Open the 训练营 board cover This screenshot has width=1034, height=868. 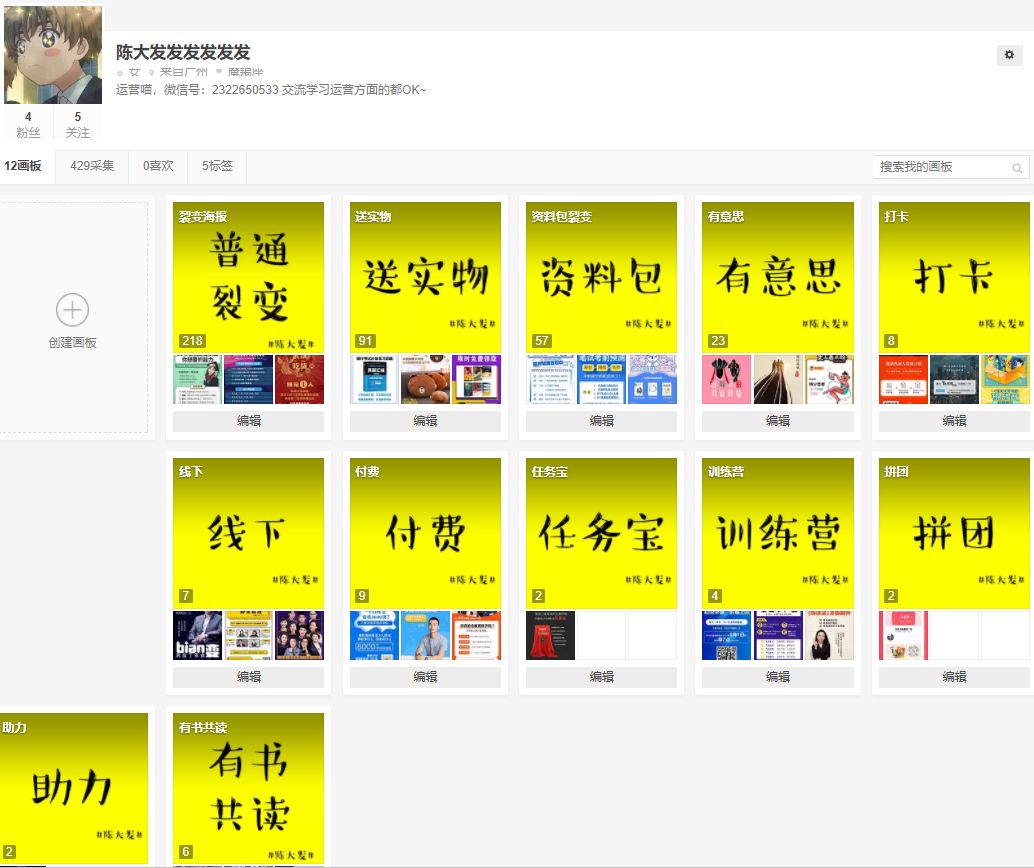point(777,534)
